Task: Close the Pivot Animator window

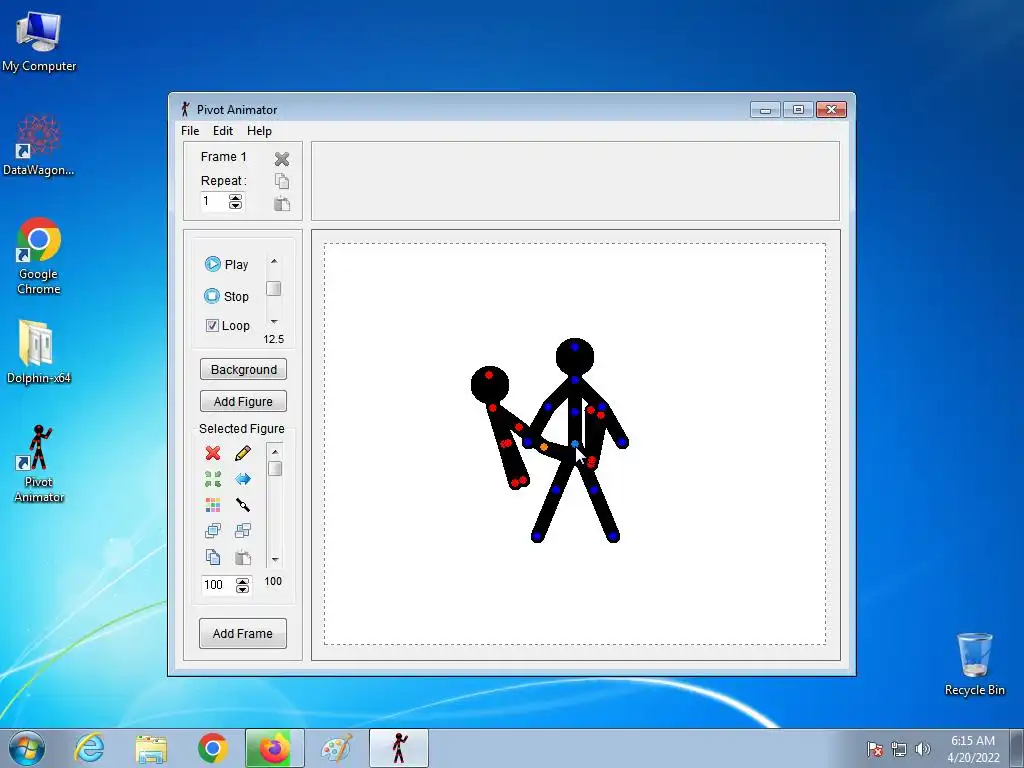Action: pyautogui.click(x=831, y=110)
